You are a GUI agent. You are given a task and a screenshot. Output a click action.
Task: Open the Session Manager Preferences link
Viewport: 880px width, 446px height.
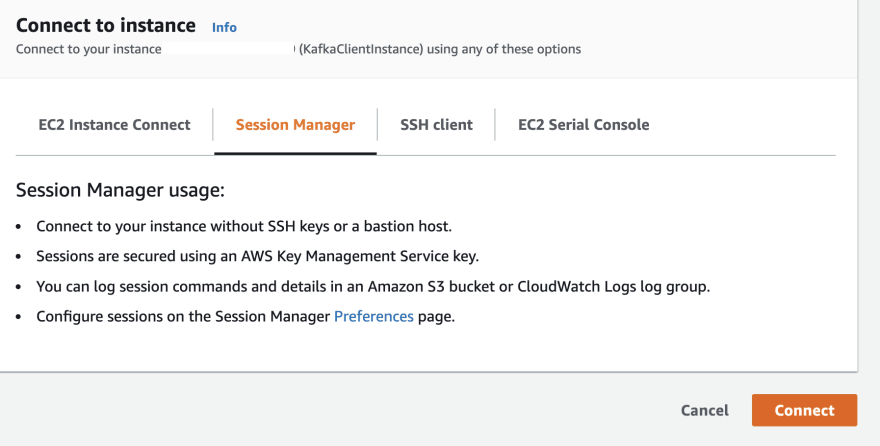[x=373, y=316]
